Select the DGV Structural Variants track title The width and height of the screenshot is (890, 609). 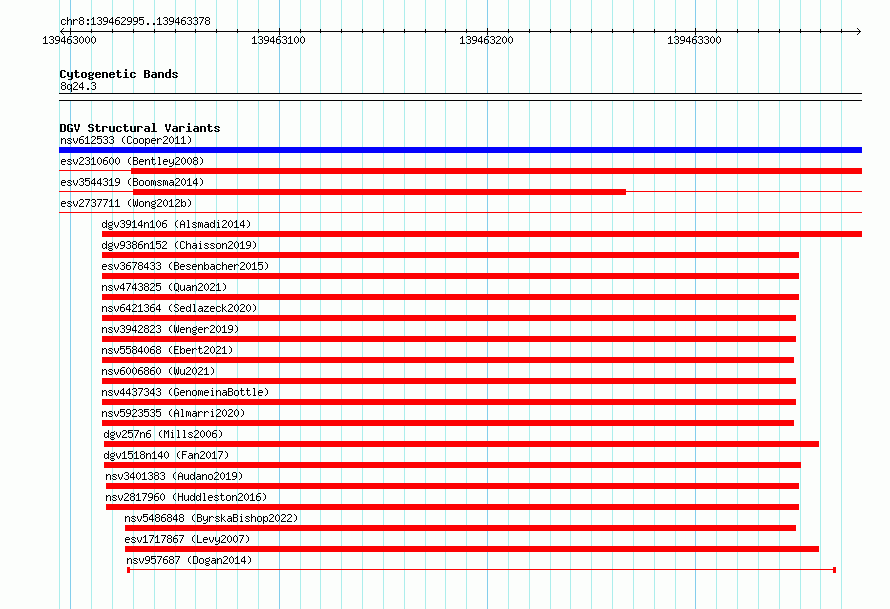coord(140,128)
